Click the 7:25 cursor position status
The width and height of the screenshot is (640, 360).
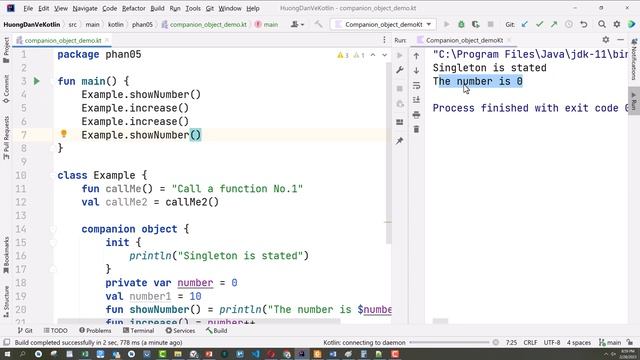pos(511,343)
